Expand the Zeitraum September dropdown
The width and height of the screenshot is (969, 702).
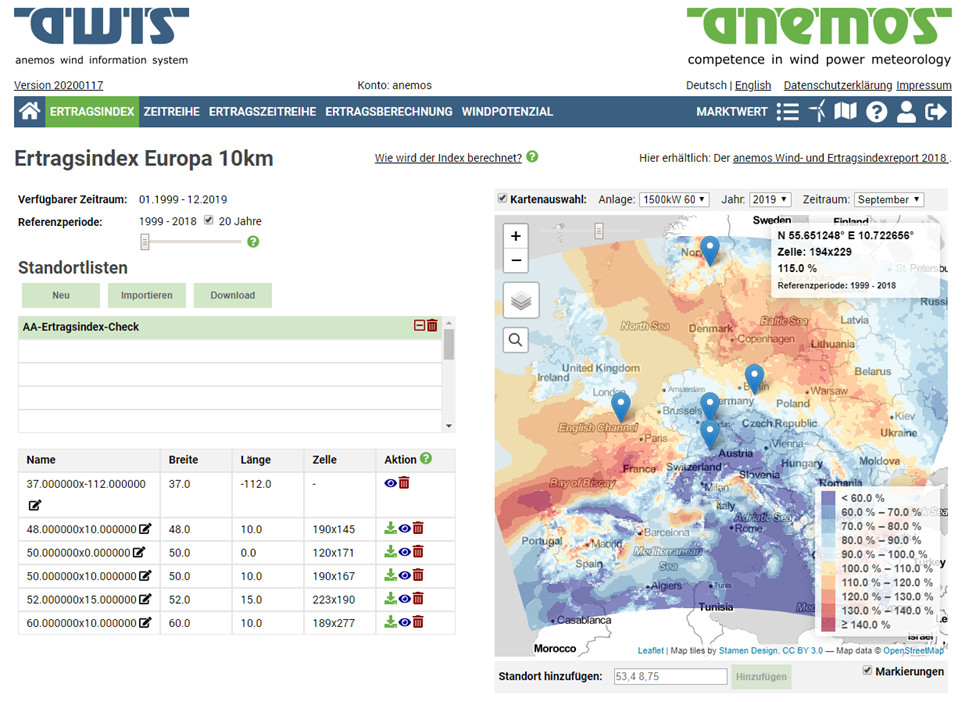(888, 200)
